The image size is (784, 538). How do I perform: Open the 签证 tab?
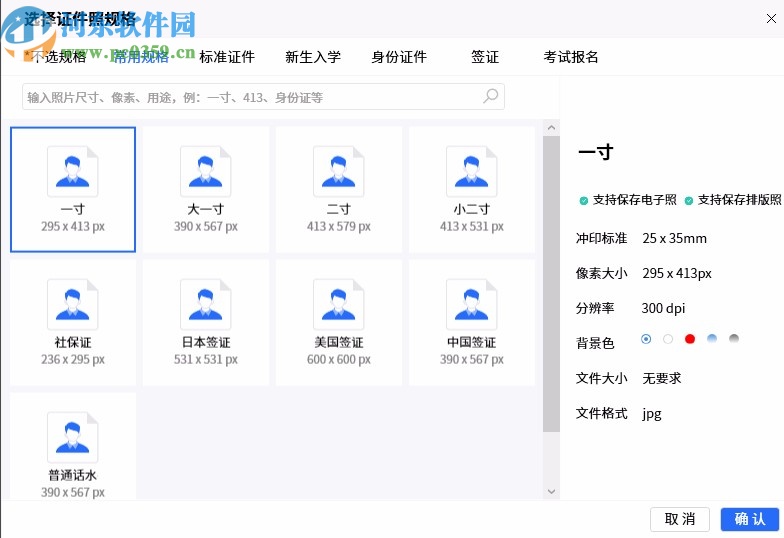pyautogui.click(x=485, y=57)
